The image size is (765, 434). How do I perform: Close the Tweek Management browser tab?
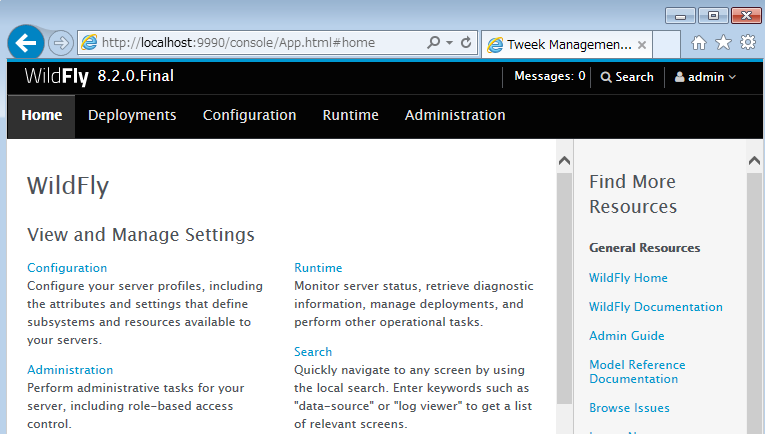pyautogui.click(x=642, y=45)
